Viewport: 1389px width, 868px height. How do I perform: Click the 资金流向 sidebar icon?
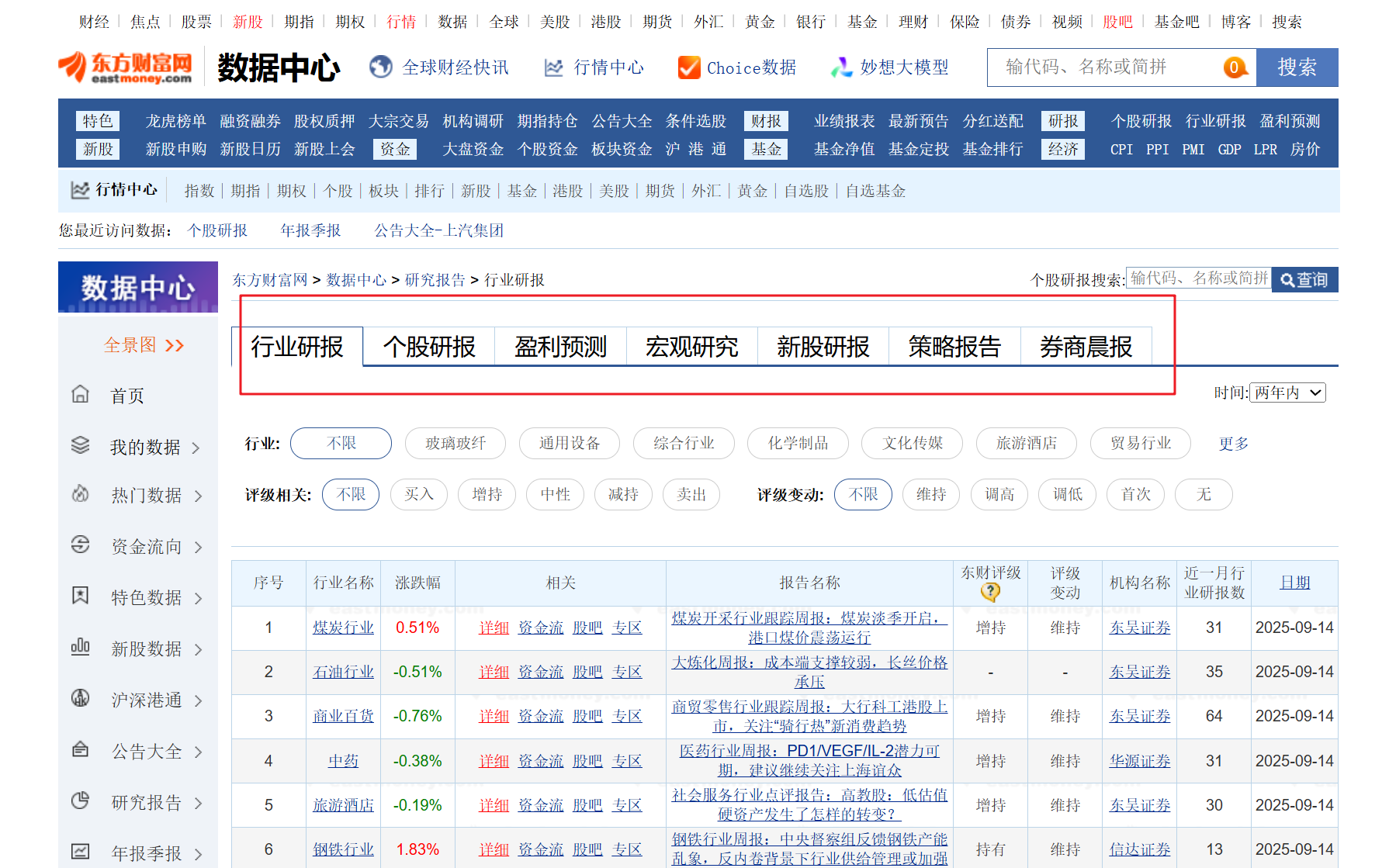coord(81,545)
